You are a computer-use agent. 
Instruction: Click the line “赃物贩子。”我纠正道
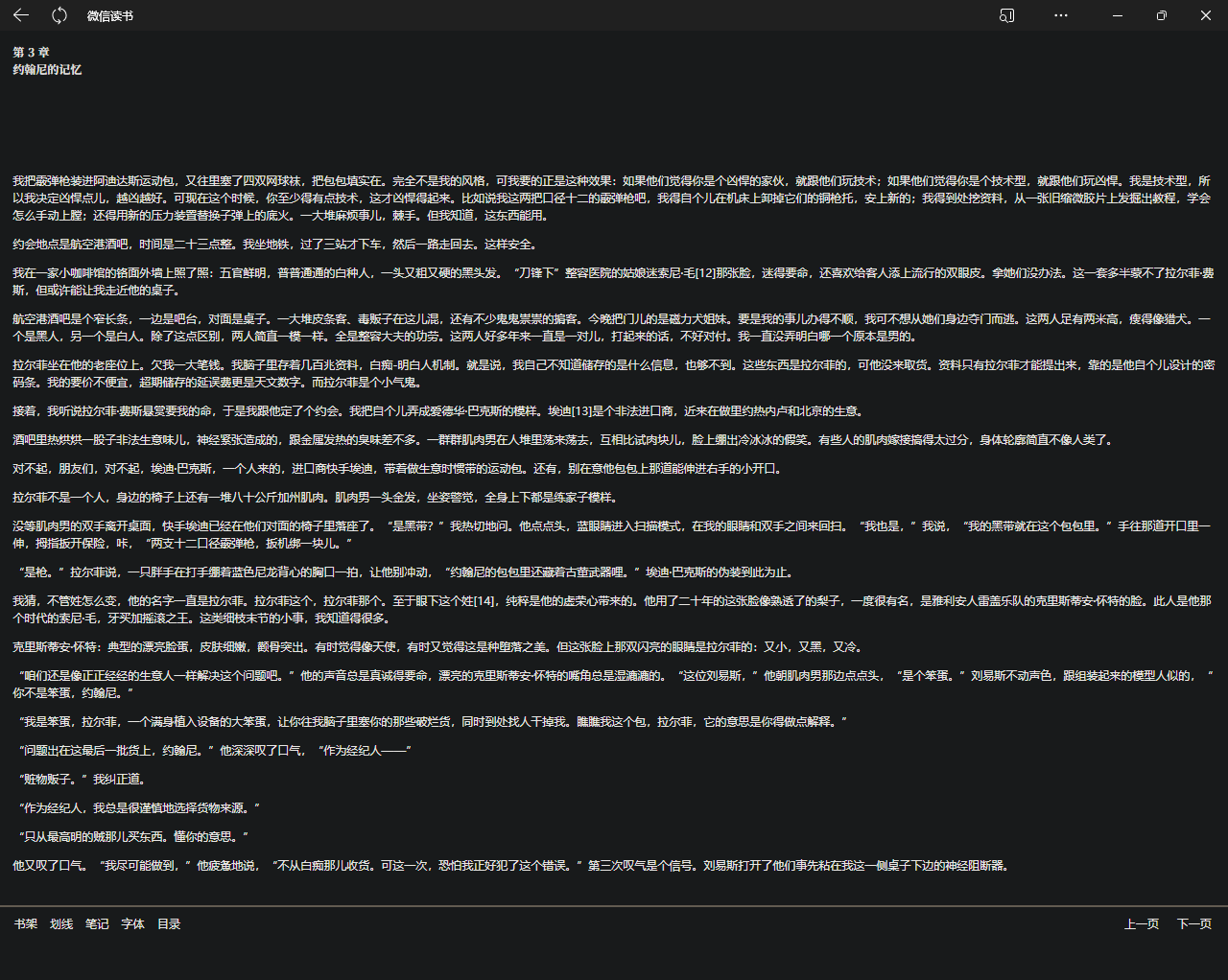(83, 780)
